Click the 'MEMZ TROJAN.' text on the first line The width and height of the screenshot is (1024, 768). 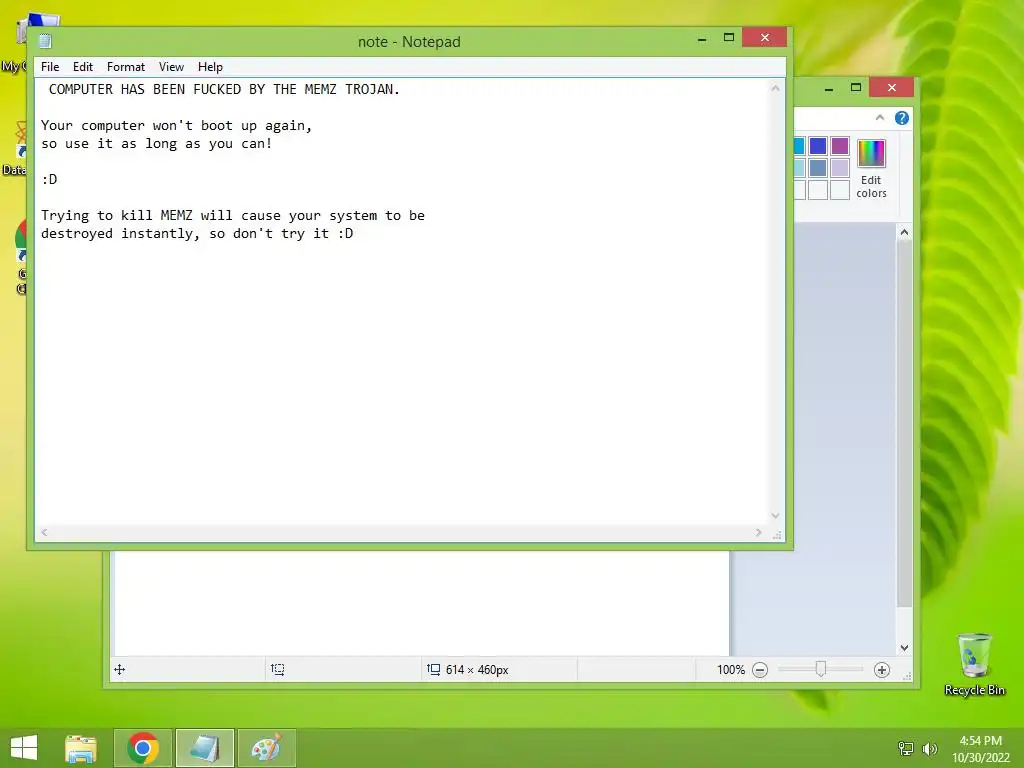pyautogui.click(x=352, y=89)
